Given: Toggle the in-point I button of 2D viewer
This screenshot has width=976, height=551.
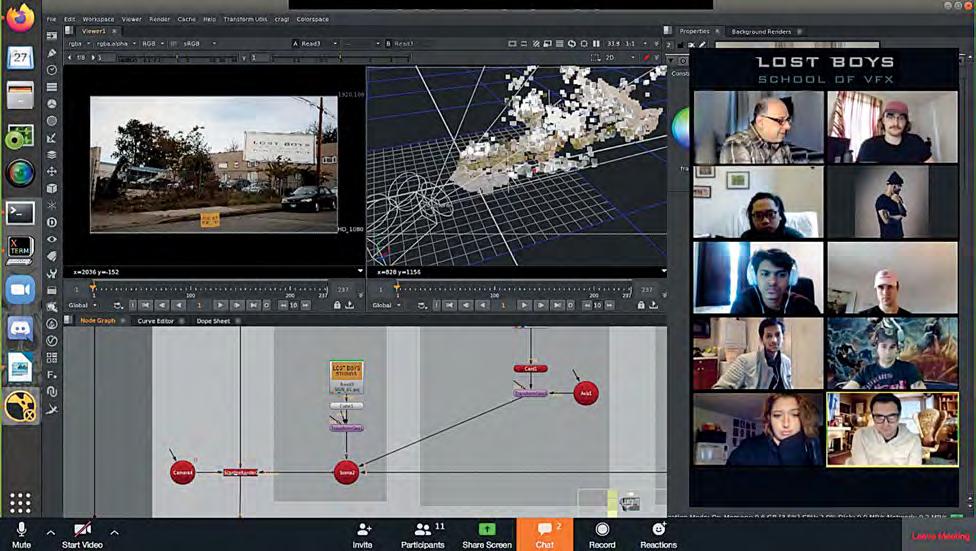Looking at the screenshot, I should [133, 305].
